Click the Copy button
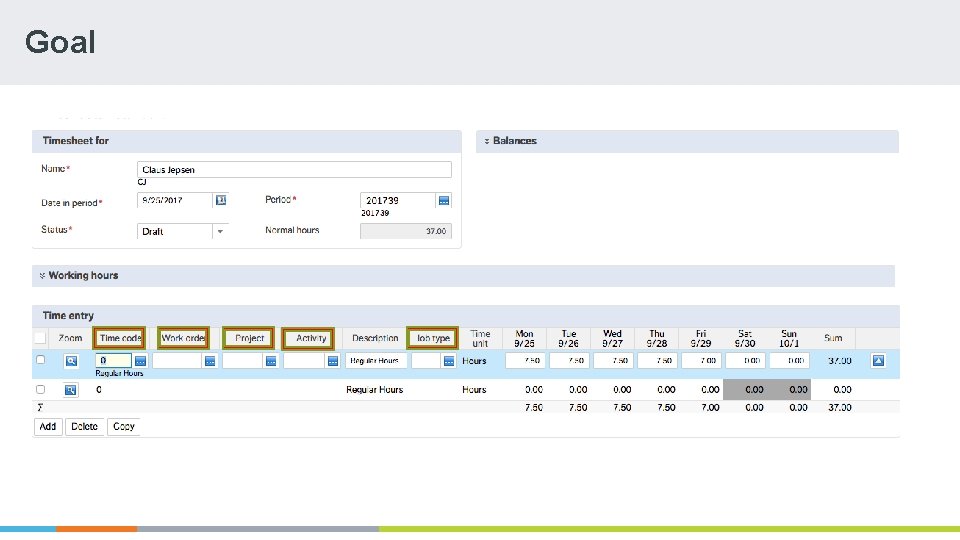 coord(124,427)
